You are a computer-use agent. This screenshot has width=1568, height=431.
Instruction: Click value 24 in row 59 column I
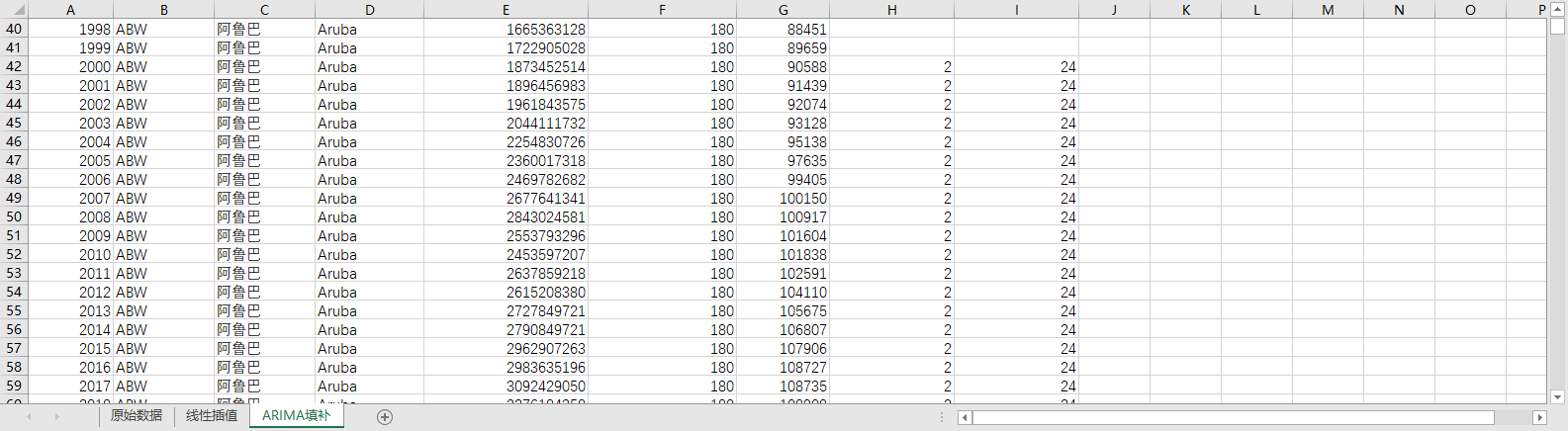tap(1016, 386)
